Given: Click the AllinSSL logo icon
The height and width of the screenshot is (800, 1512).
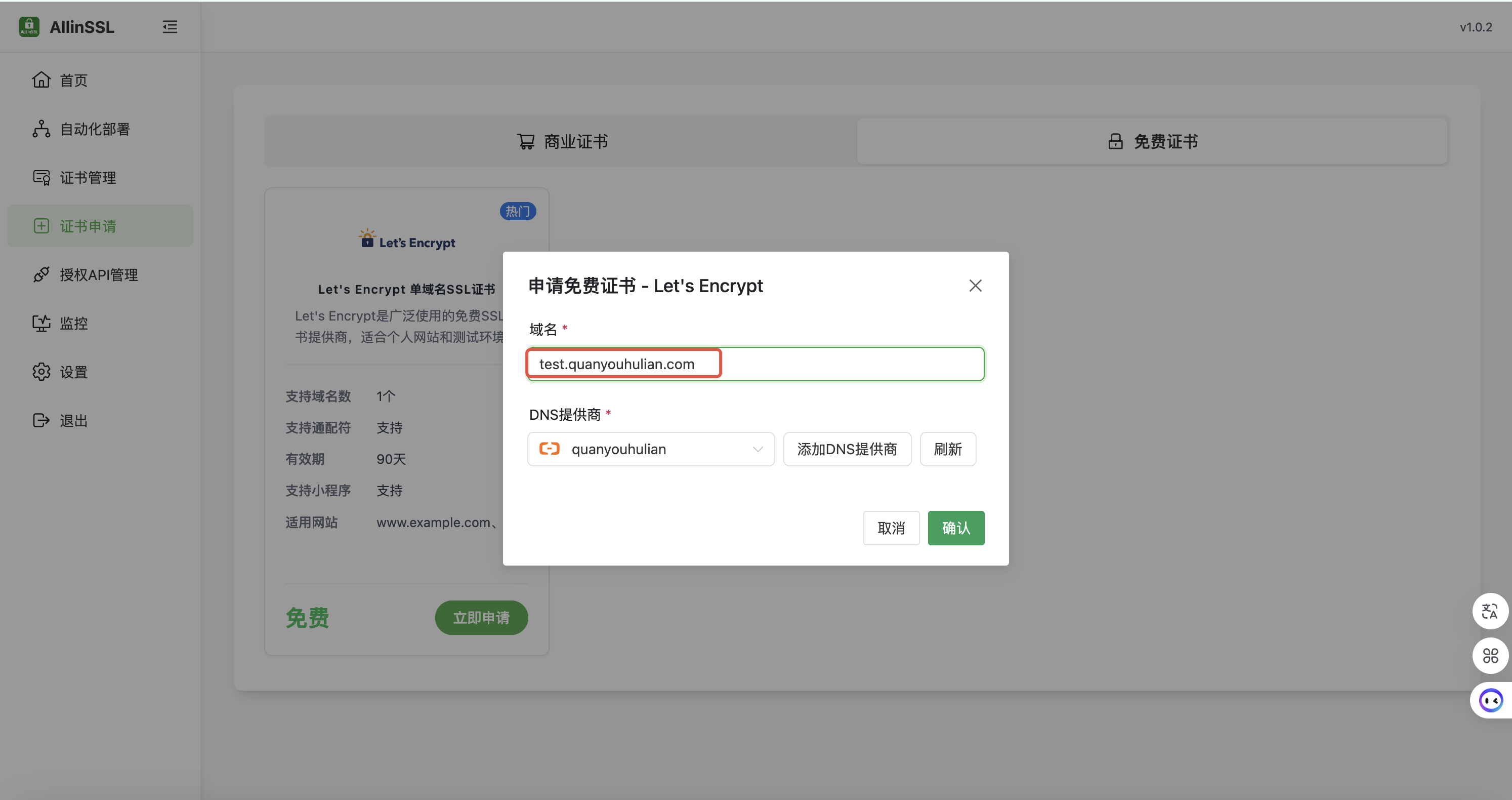Looking at the screenshot, I should point(29,27).
